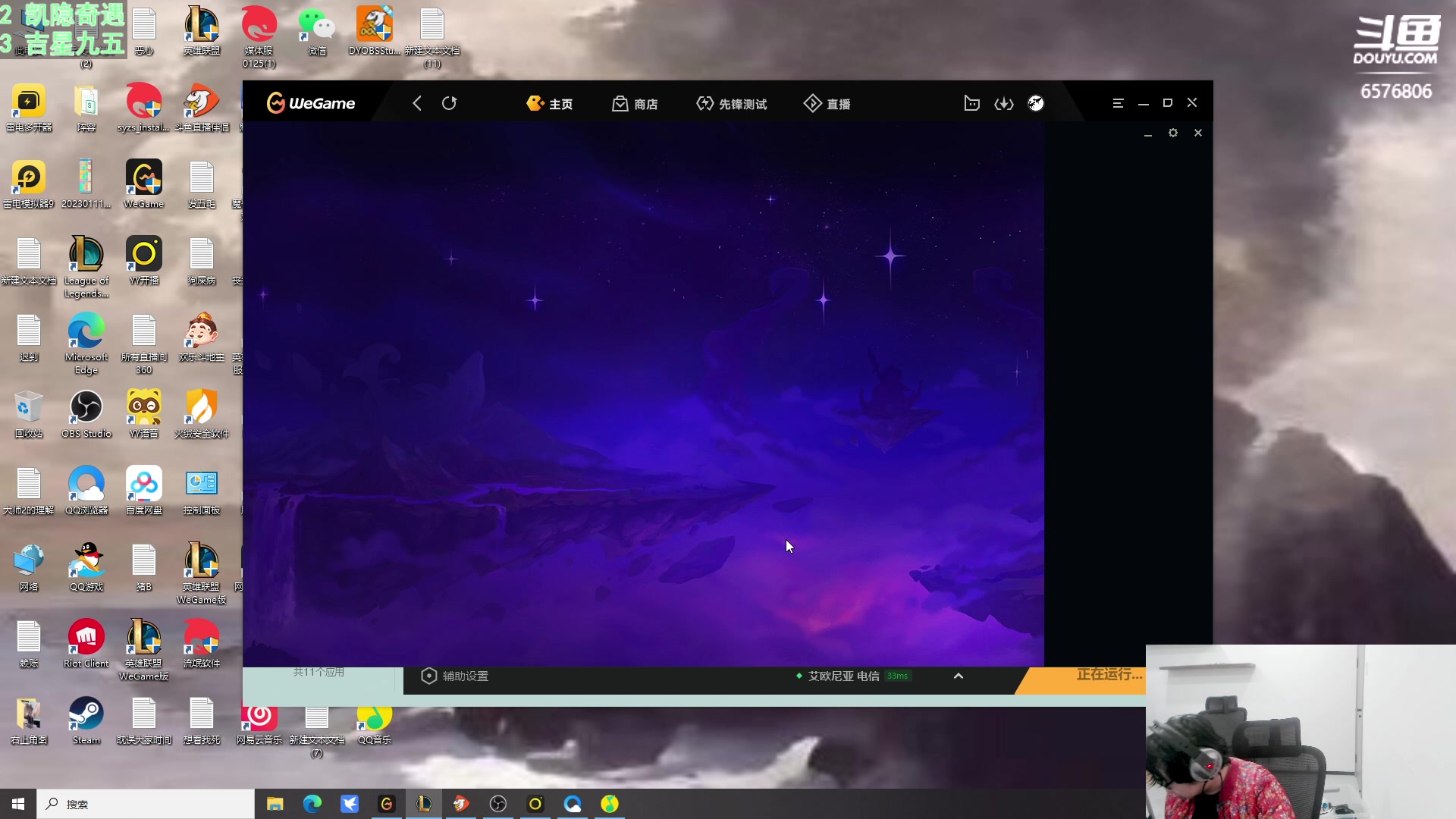Open 英雄联盟 desktop shortcut at top
The image size is (1456, 819).
click(x=202, y=32)
